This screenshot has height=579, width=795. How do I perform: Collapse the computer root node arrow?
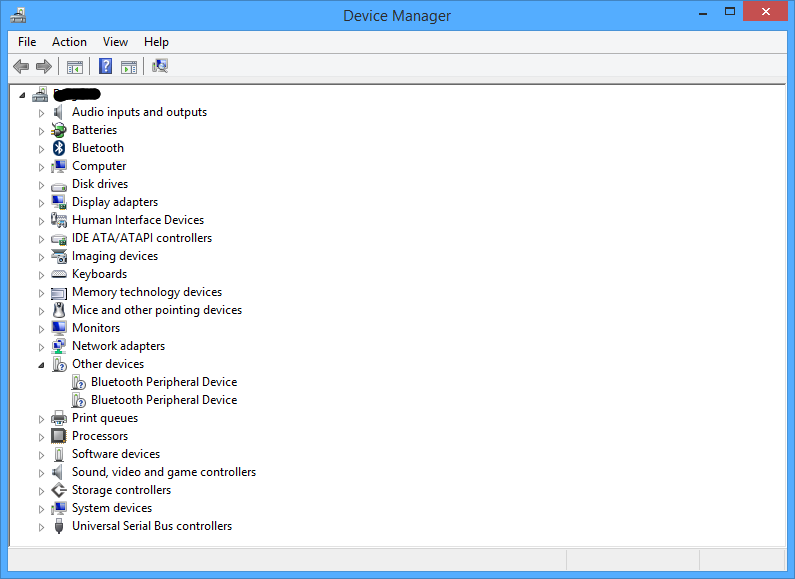(22, 95)
